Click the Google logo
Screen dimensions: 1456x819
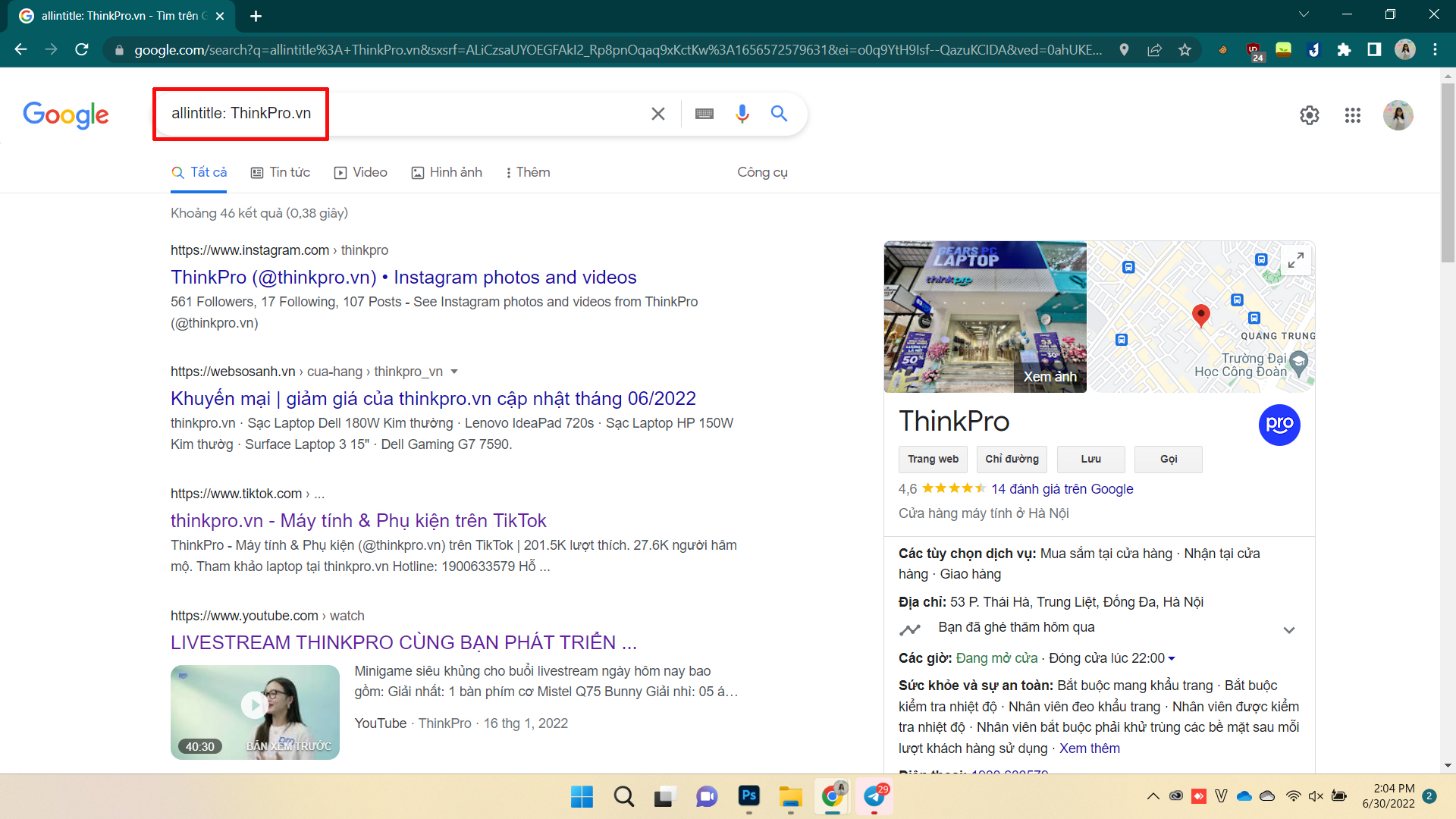(x=66, y=115)
